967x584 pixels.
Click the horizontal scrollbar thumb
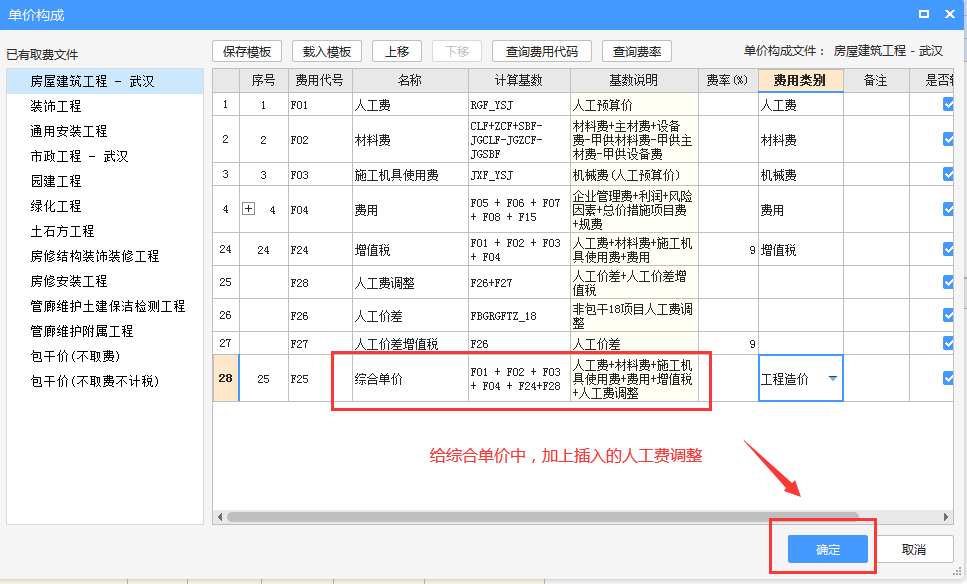coord(543,517)
